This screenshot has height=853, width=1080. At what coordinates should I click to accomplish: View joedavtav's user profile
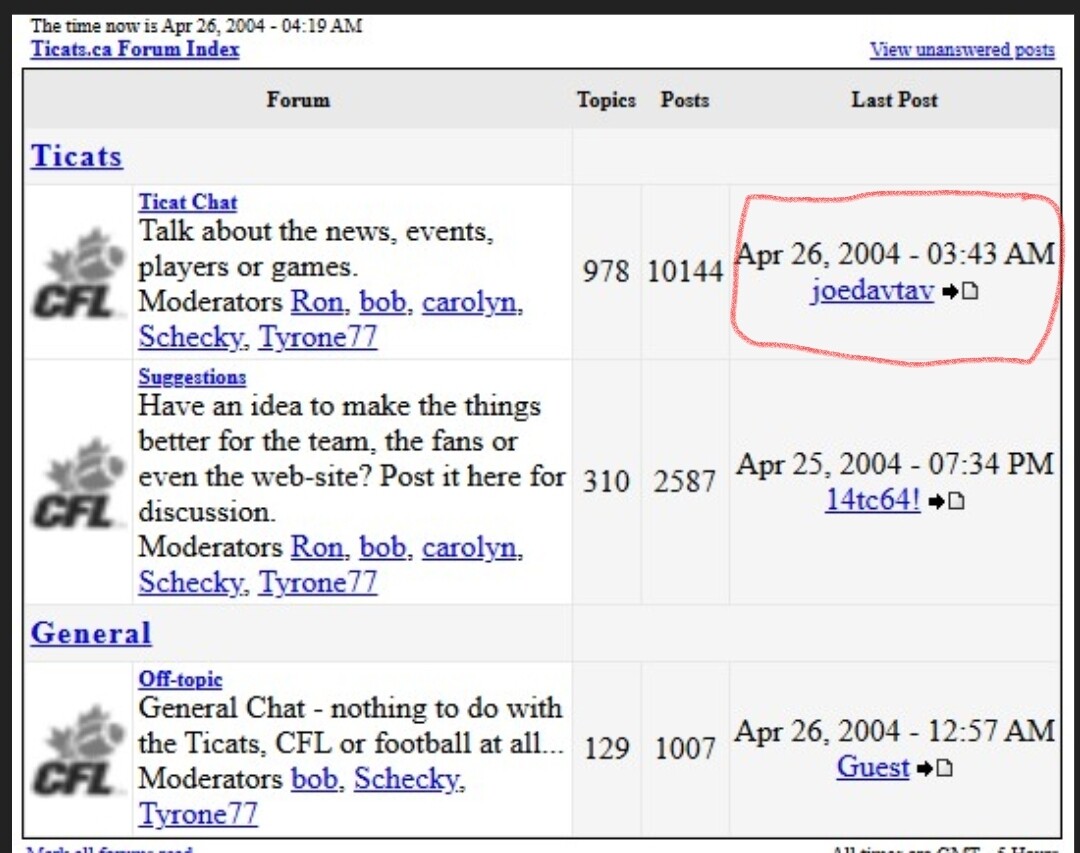(871, 292)
